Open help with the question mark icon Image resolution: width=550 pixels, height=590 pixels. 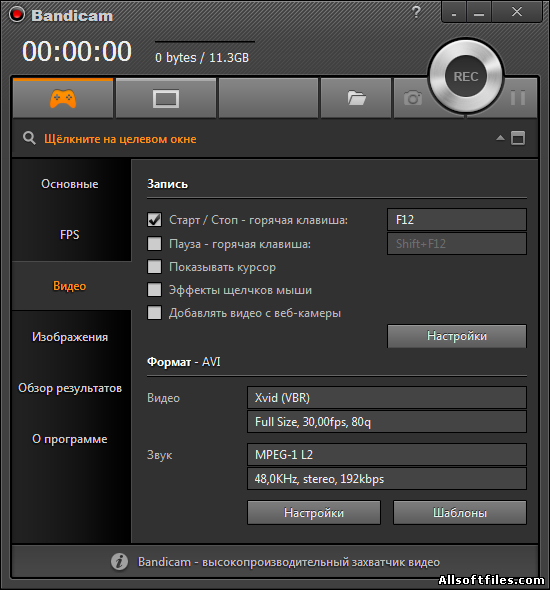click(x=416, y=12)
